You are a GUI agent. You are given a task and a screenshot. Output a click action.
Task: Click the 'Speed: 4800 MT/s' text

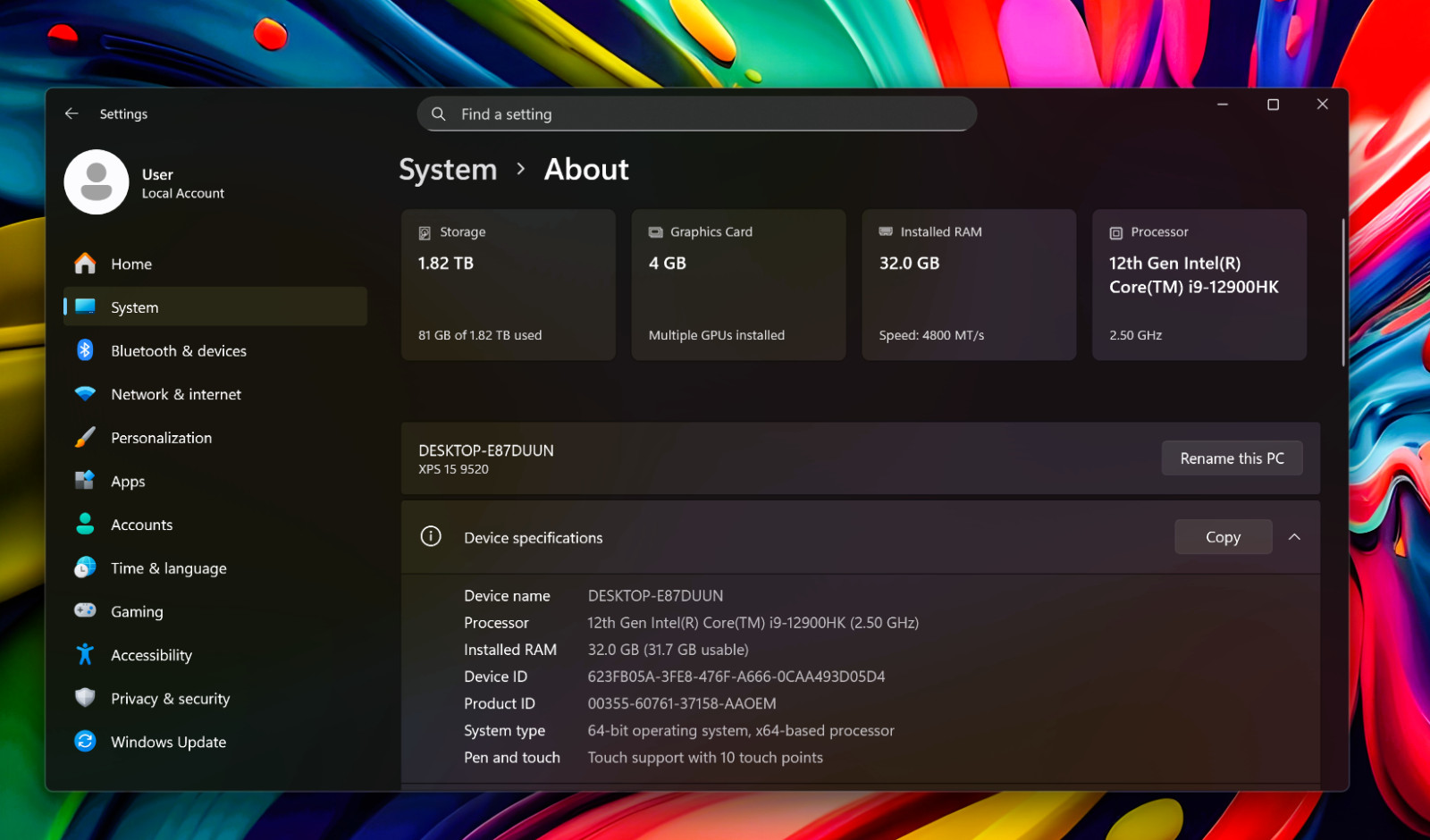point(931,335)
